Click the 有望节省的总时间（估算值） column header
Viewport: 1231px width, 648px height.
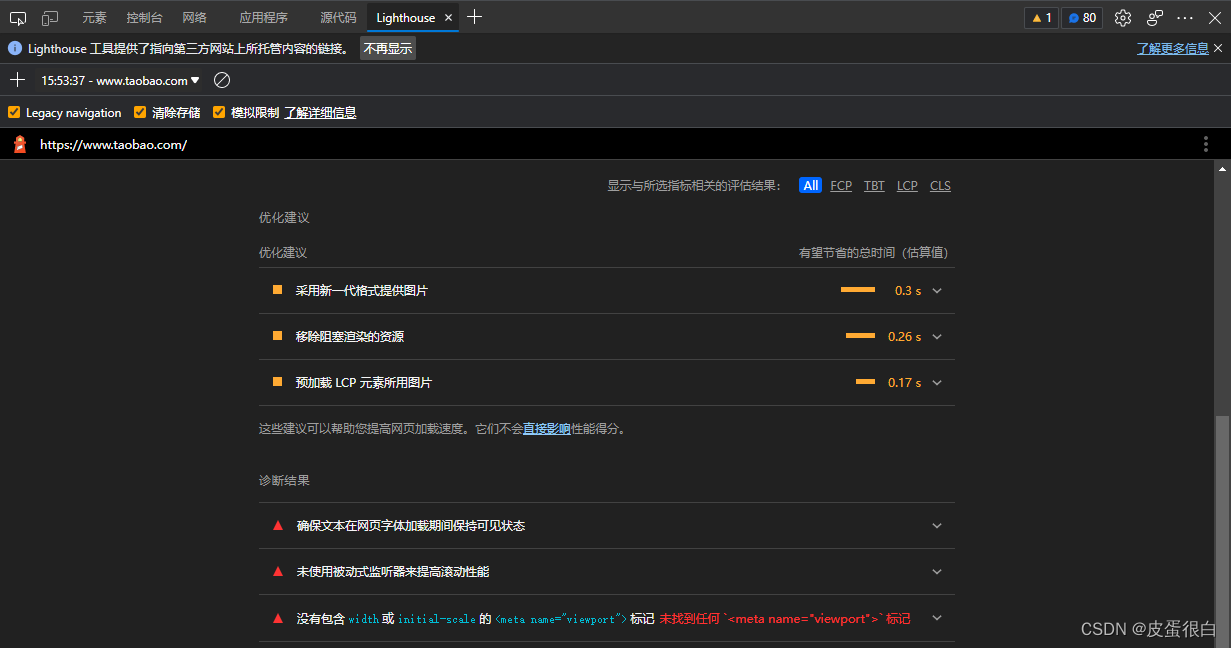873,253
